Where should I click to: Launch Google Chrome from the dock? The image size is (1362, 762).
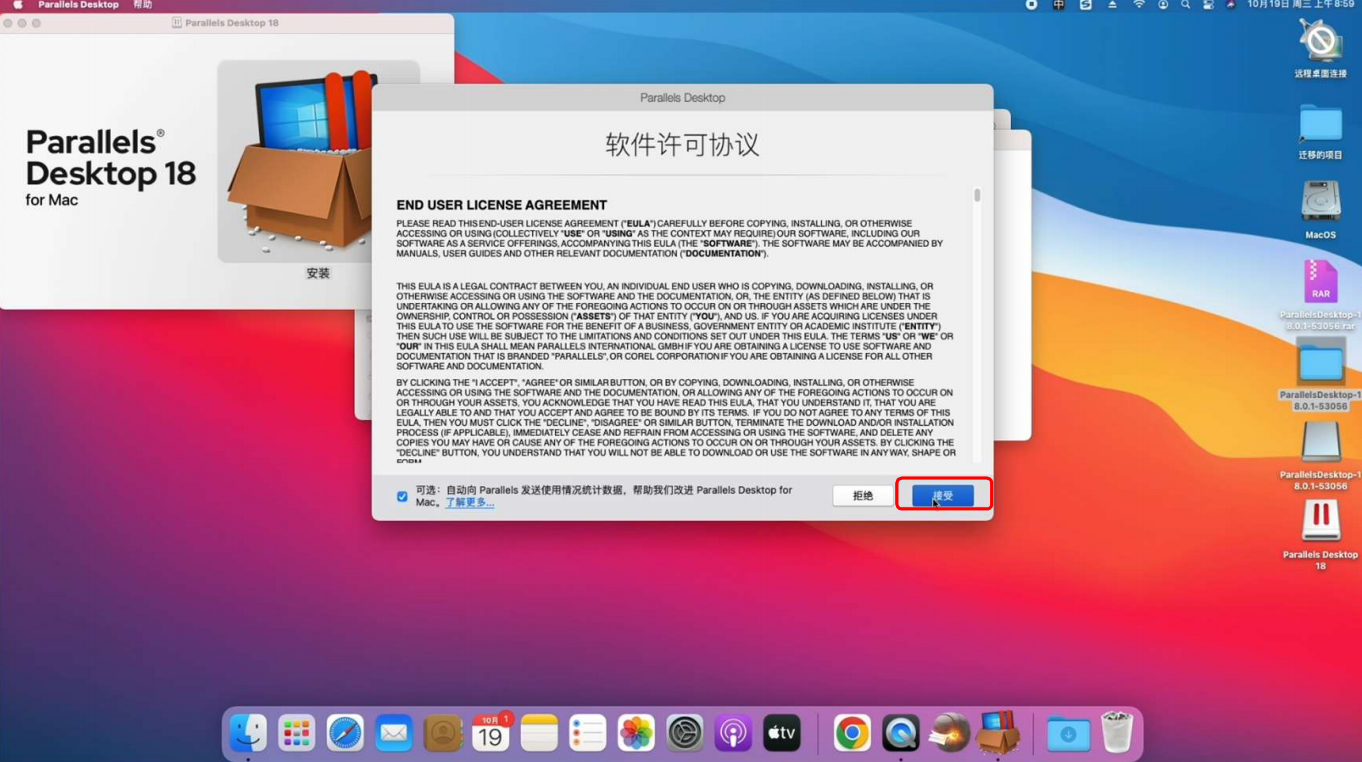point(852,733)
